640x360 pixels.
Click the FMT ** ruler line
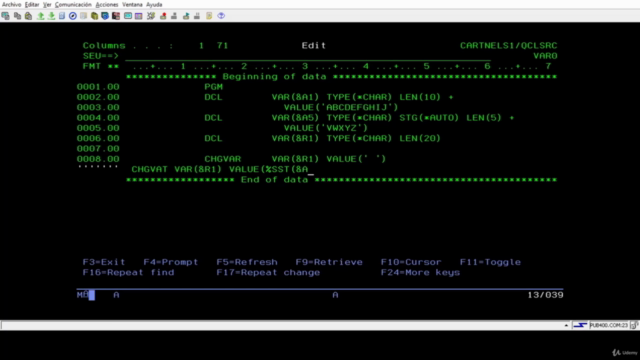coord(317,66)
